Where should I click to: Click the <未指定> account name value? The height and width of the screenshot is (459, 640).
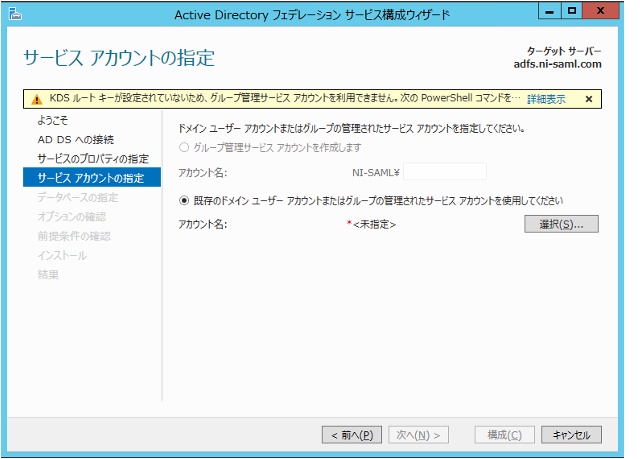point(374,224)
